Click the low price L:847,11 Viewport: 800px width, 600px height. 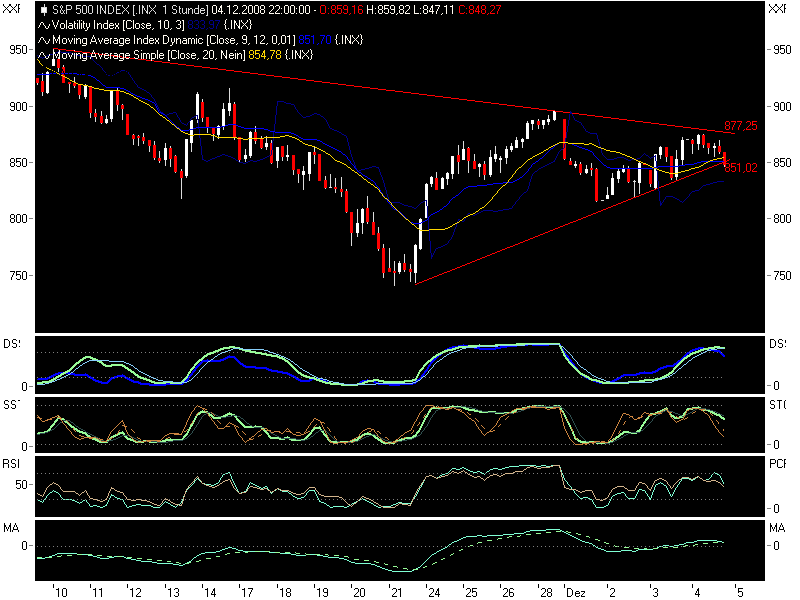(x=434, y=10)
